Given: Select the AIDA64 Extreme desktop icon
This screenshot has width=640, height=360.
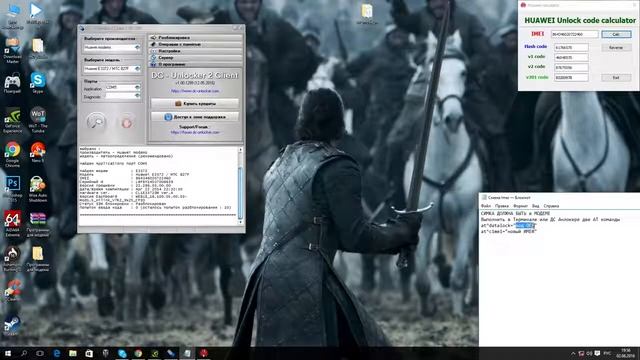Looking at the screenshot, I should pos(13,223).
